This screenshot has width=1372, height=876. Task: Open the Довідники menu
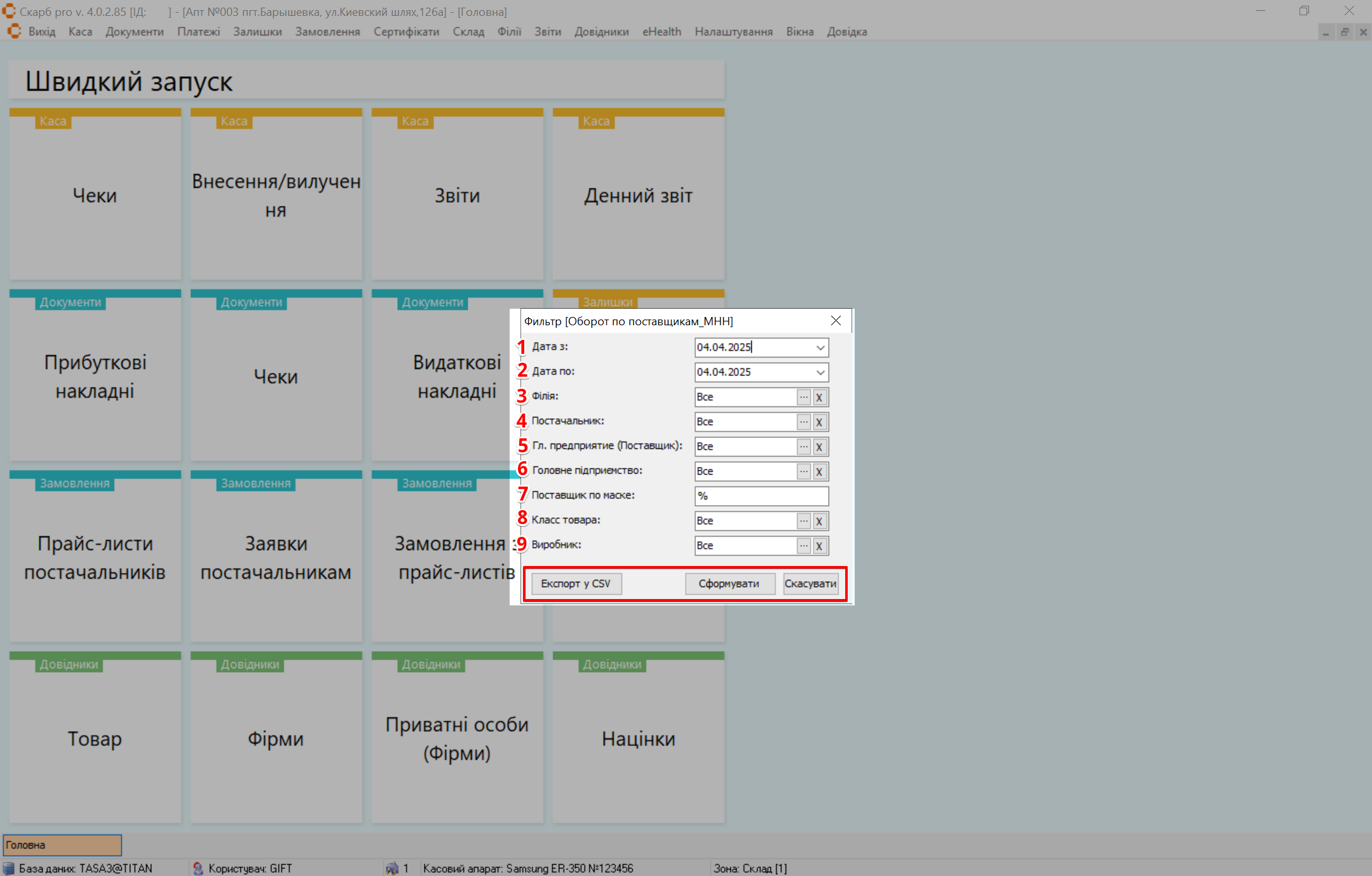click(601, 32)
